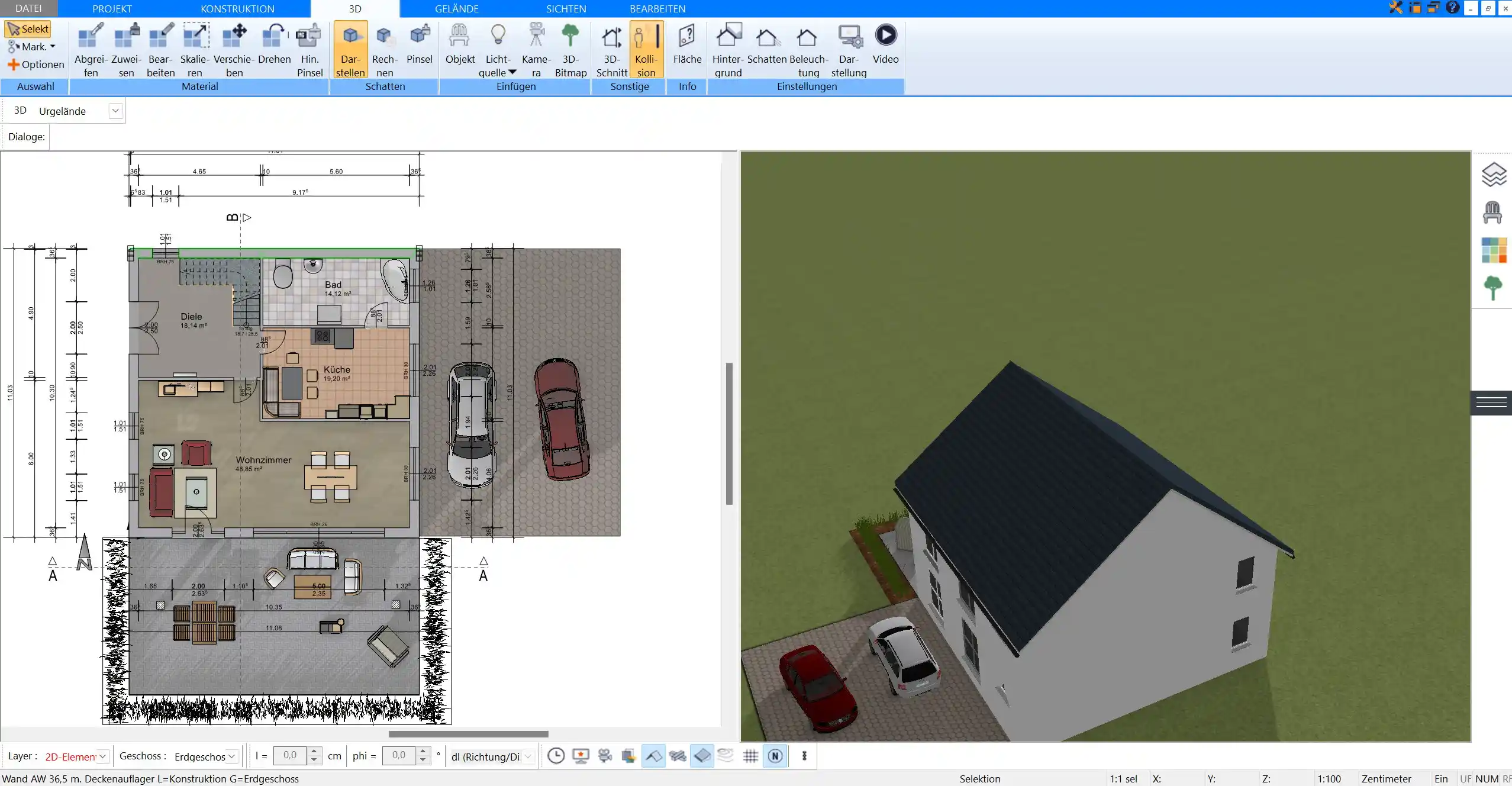Select the Kollision (collision) tool
Screen dimensions: 1512x786
click(x=645, y=50)
